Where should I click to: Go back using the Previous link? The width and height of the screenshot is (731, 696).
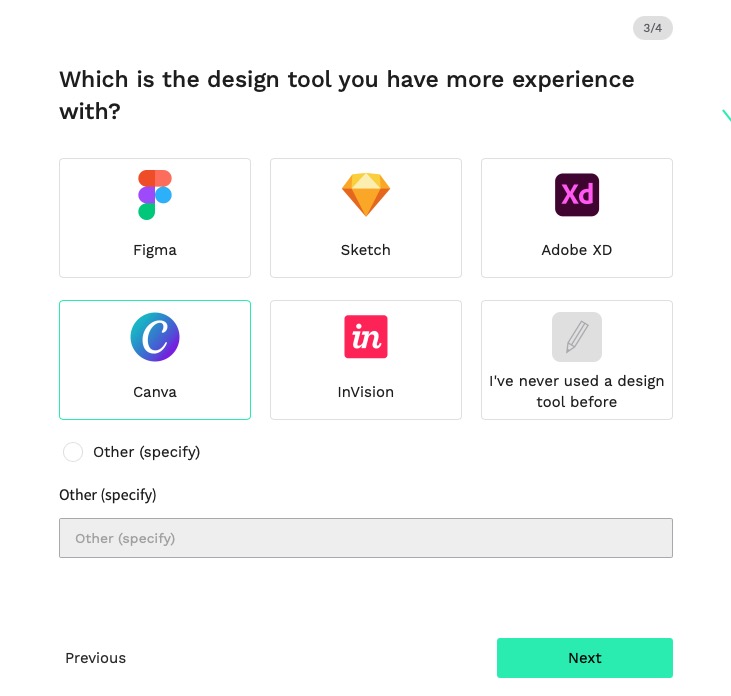96,658
